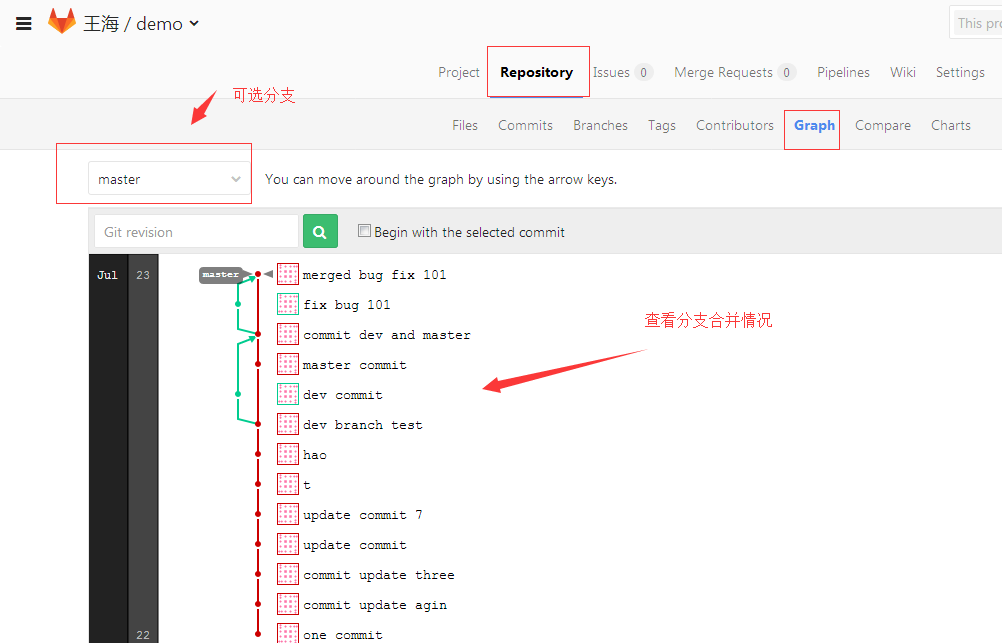
Task: Click the master branch label on graph
Action: point(220,274)
